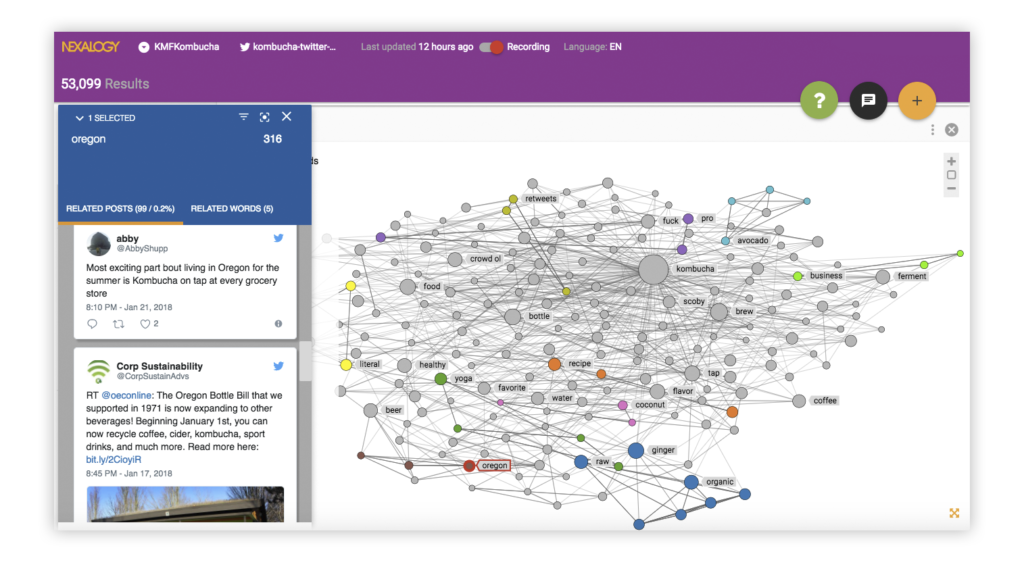The width and height of the screenshot is (1024, 573).
Task: Zoom in on the network graph
Action: [951, 161]
